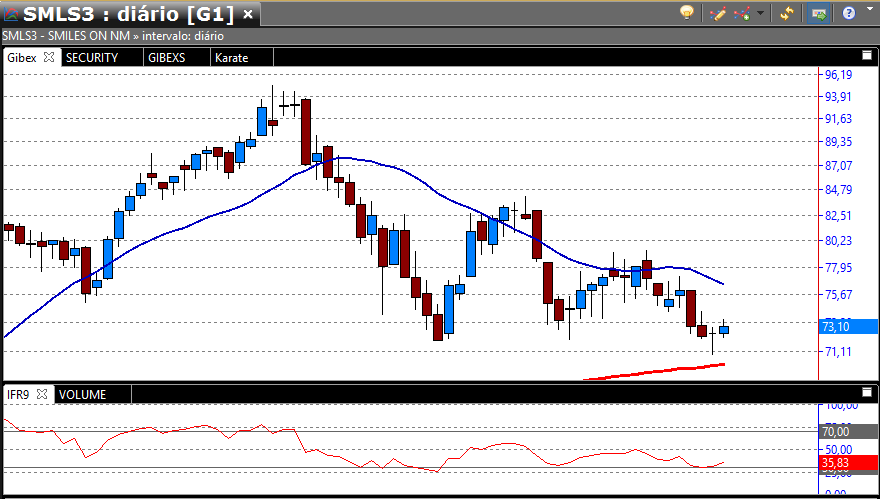Viewport: 880px width, 499px height.
Task: Open the Karate tab
Action: coord(231,58)
